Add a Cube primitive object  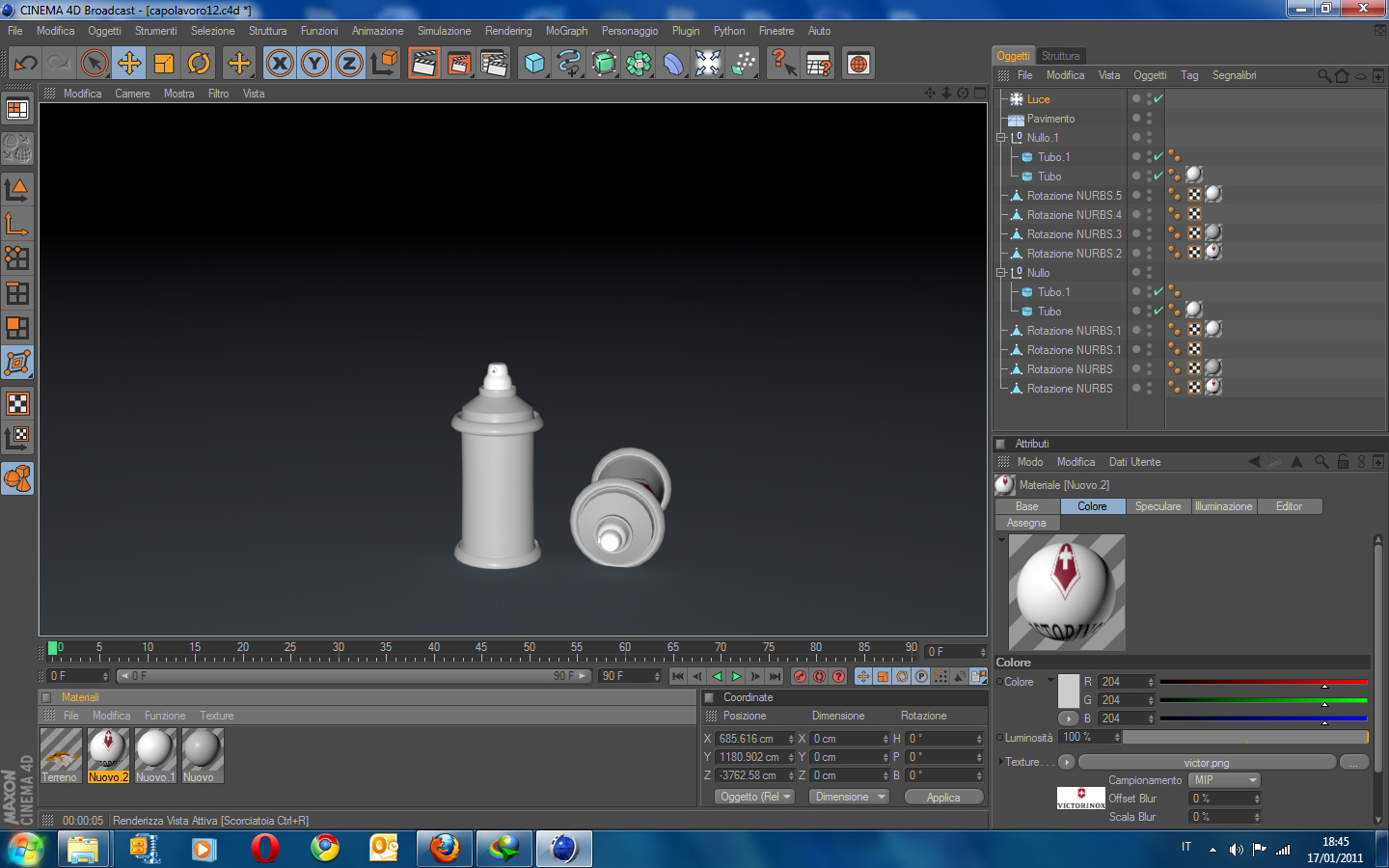click(x=533, y=64)
